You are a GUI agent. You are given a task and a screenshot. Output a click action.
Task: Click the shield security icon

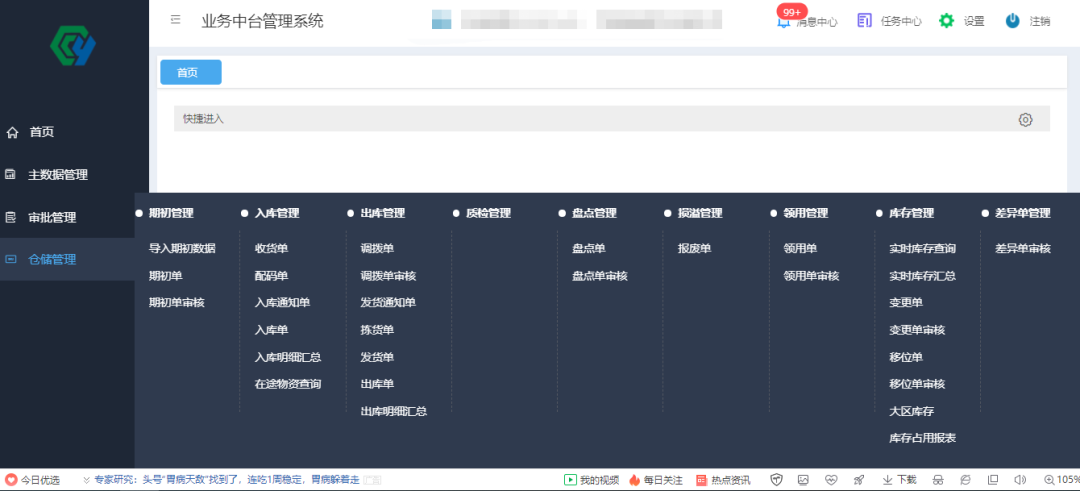click(777, 480)
